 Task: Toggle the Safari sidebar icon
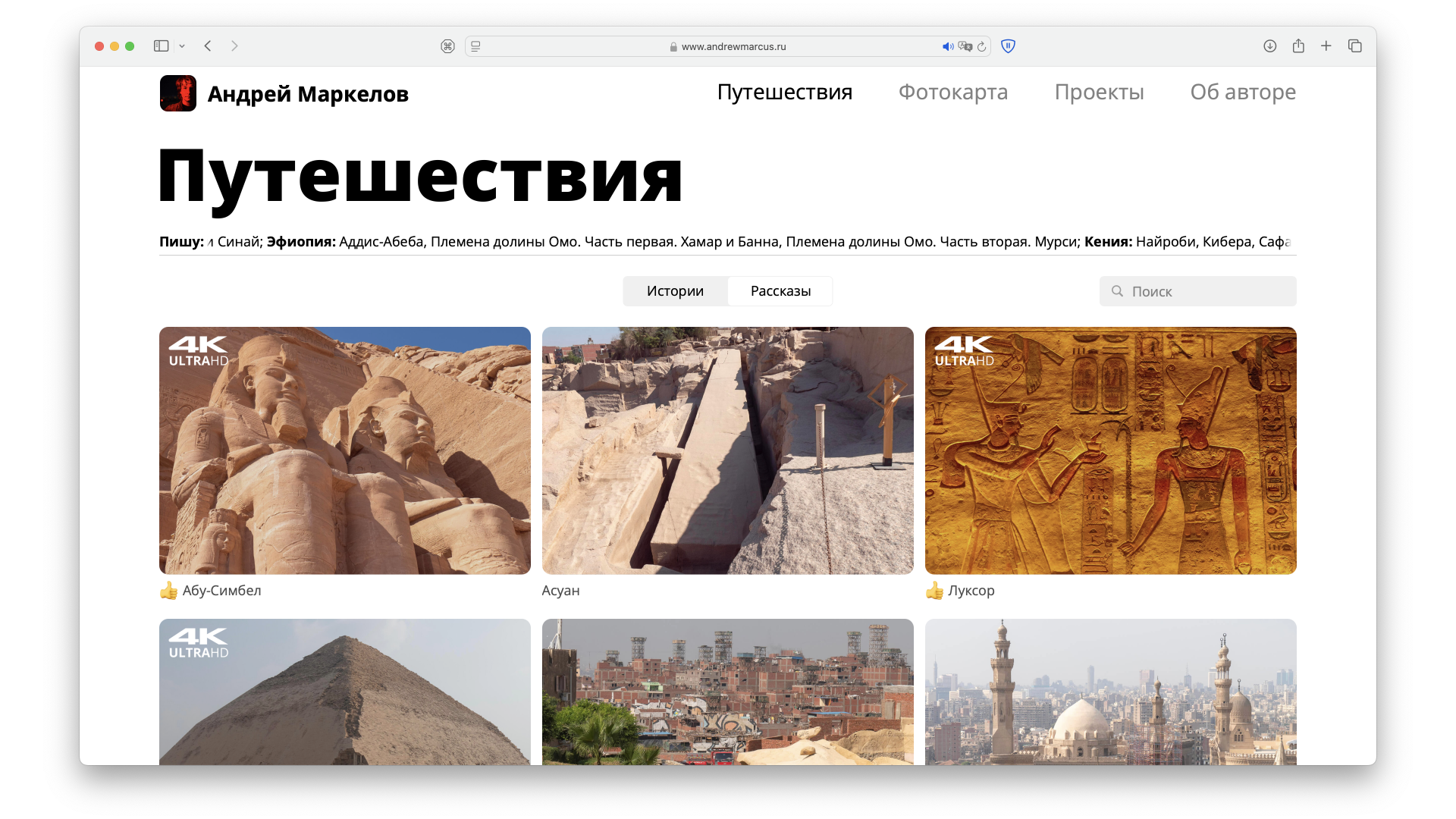161,46
